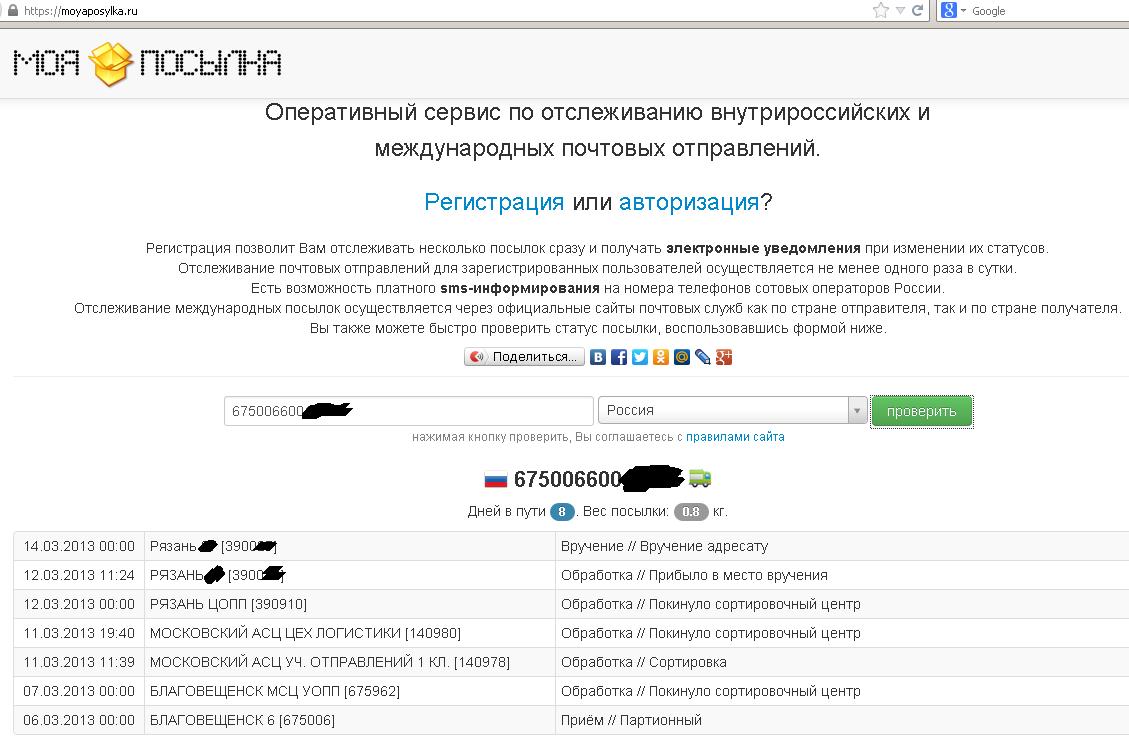Click the LiveJournal pencil share icon
The image size is (1129, 745).
[x=703, y=357]
